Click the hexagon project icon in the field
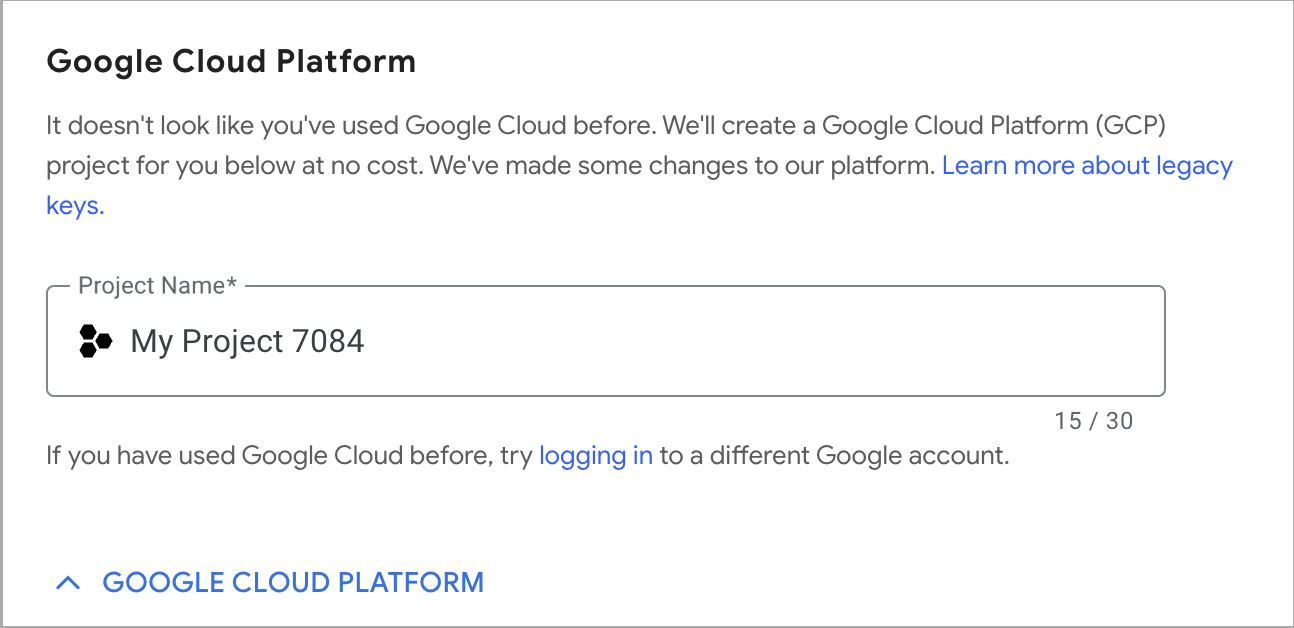The width and height of the screenshot is (1294, 628). tap(95, 341)
